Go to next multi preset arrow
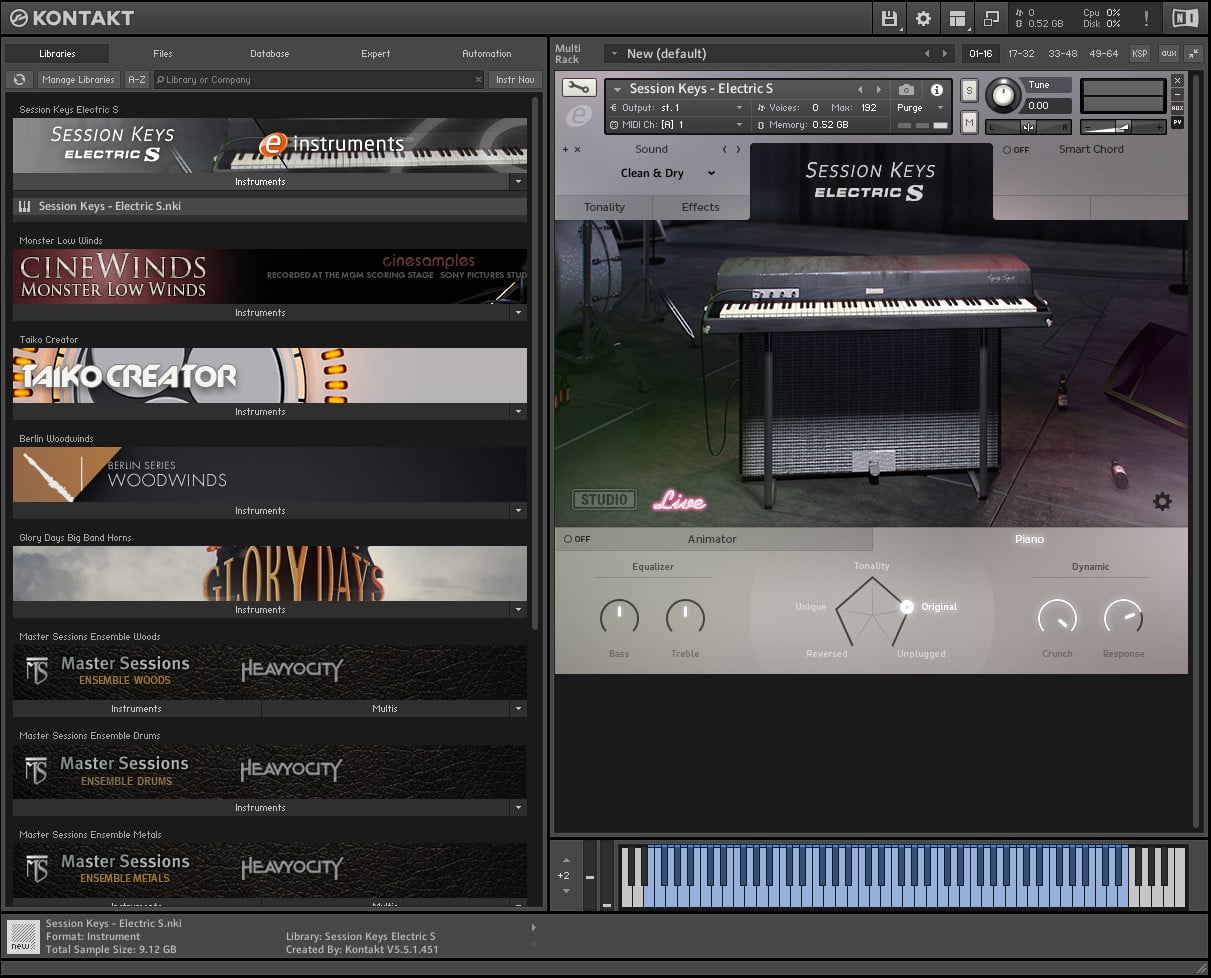 pyautogui.click(x=945, y=53)
